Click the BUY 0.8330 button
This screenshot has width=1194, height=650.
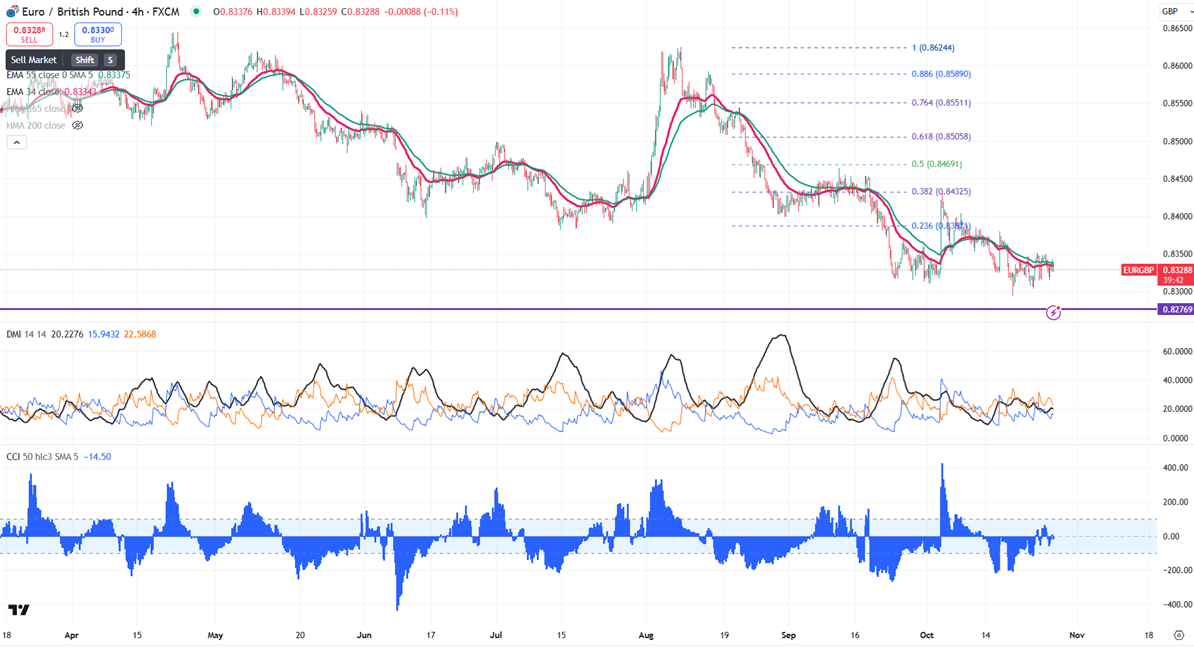coord(97,34)
